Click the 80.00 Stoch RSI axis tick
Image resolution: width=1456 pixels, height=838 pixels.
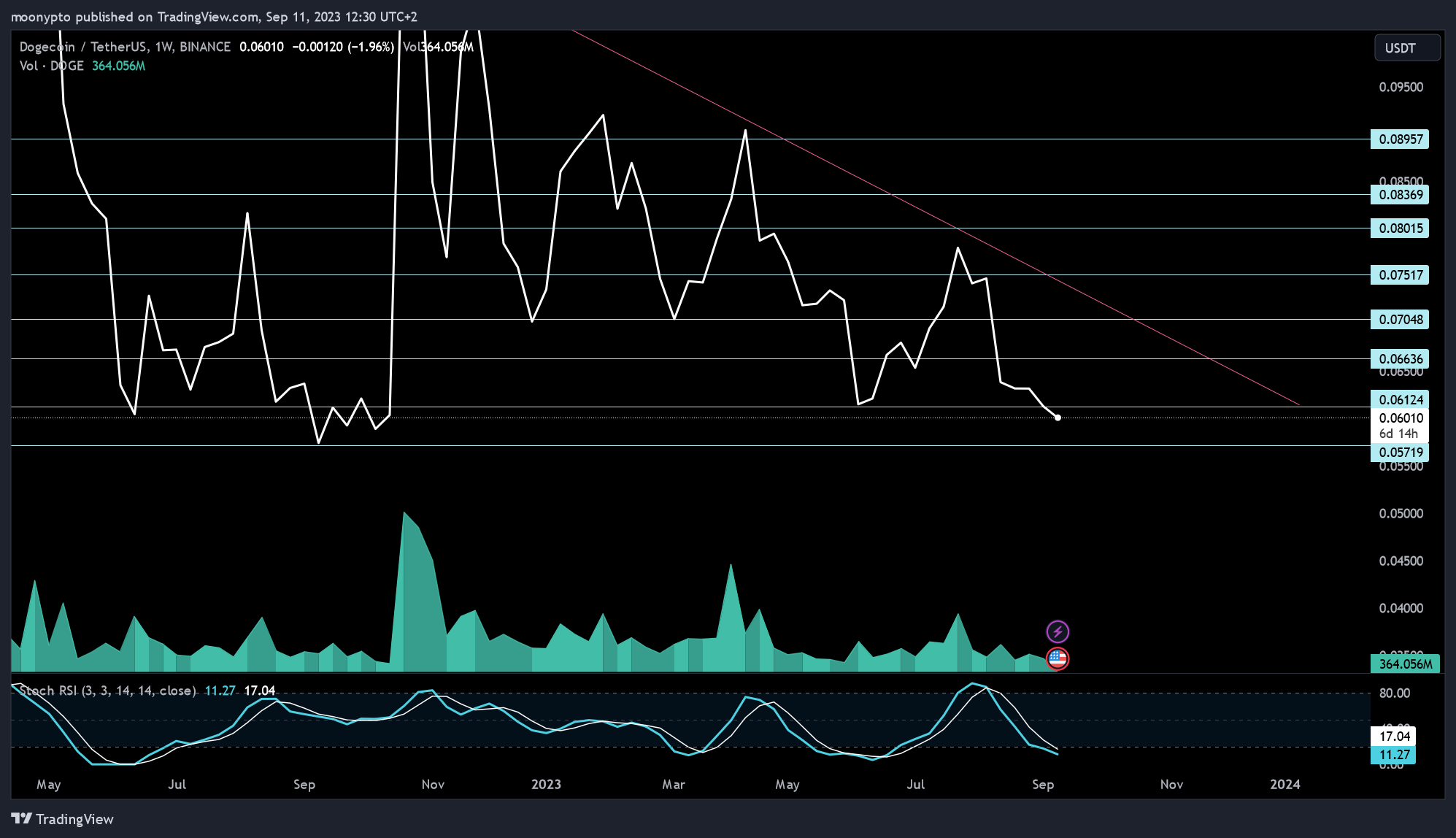coord(1395,693)
